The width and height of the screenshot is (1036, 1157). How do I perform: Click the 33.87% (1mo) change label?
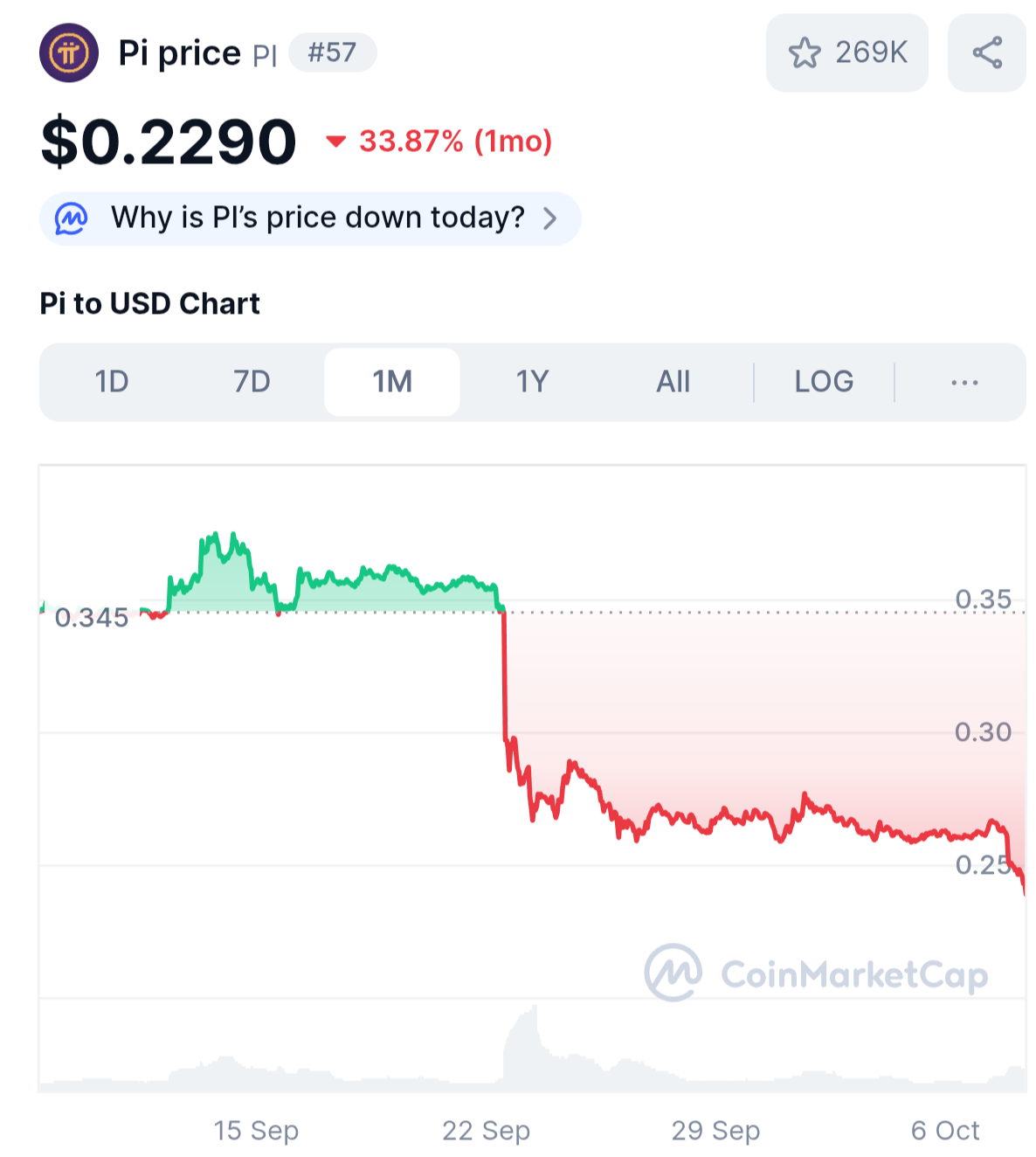455,142
